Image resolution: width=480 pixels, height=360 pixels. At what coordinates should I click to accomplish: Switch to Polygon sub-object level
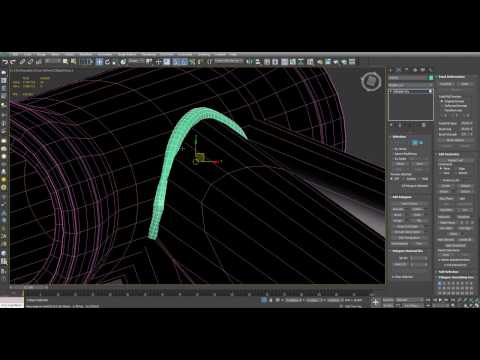point(415,142)
